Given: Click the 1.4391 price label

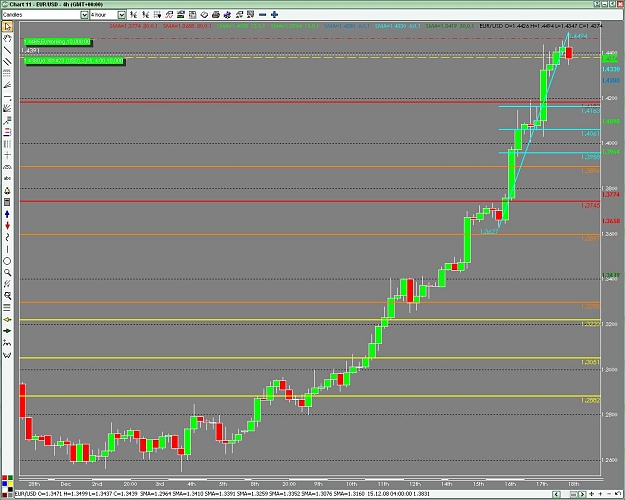Looking at the screenshot, I should click(31, 51).
